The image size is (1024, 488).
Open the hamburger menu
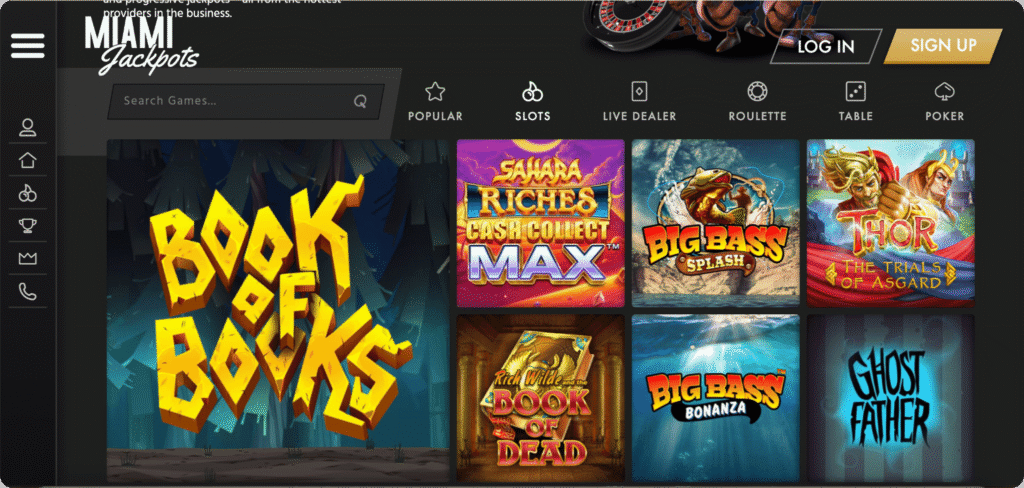pyautogui.click(x=27, y=46)
